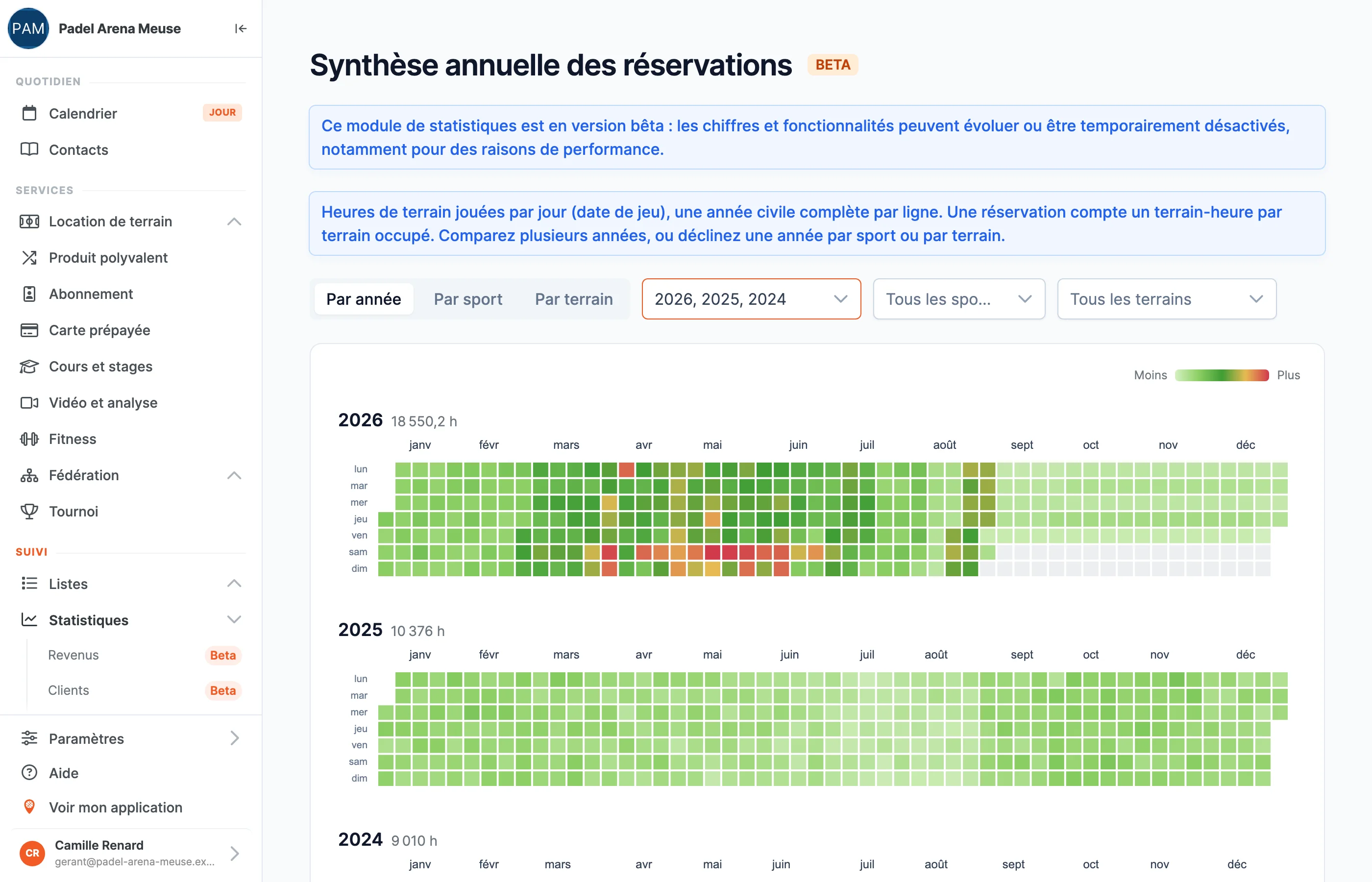This screenshot has width=1372, height=882.
Task: Collapse the Fédération section chevron
Action: tap(234, 475)
